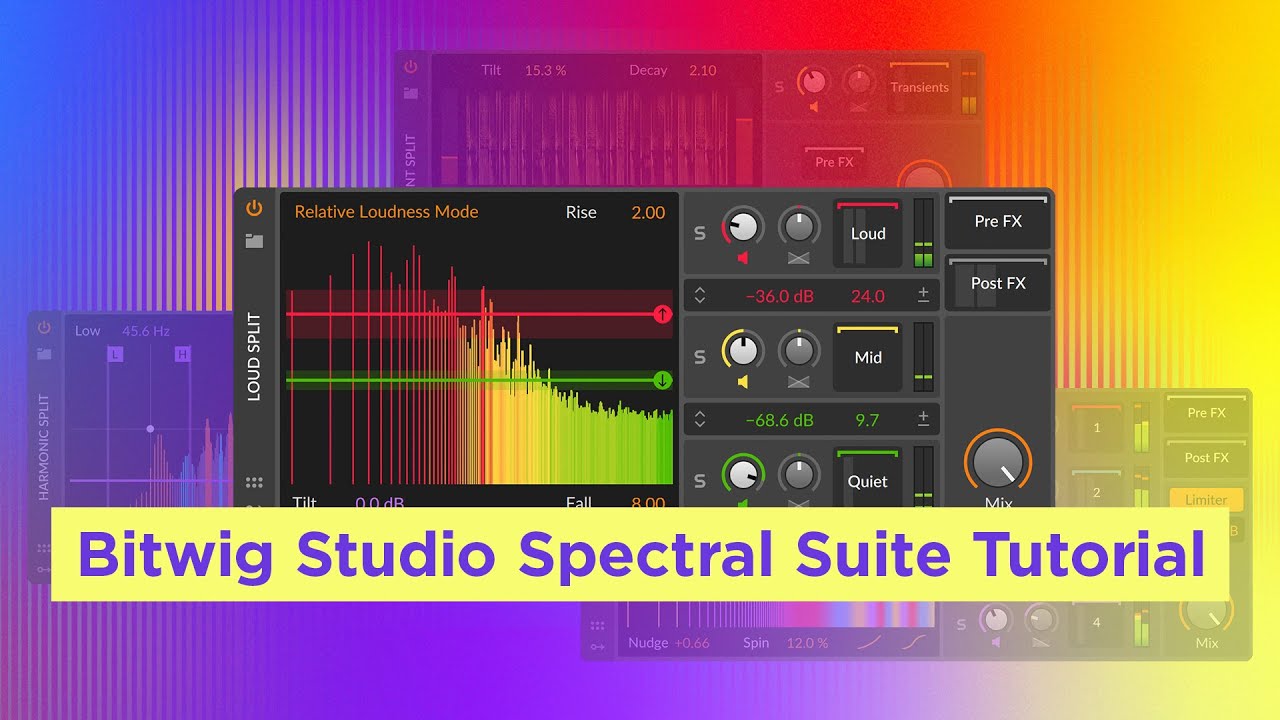The width and height of the screenshot is (1280, 720).
Task: Solo the Mid band with S
Action: pyautogui.click(x=700, y=357)
